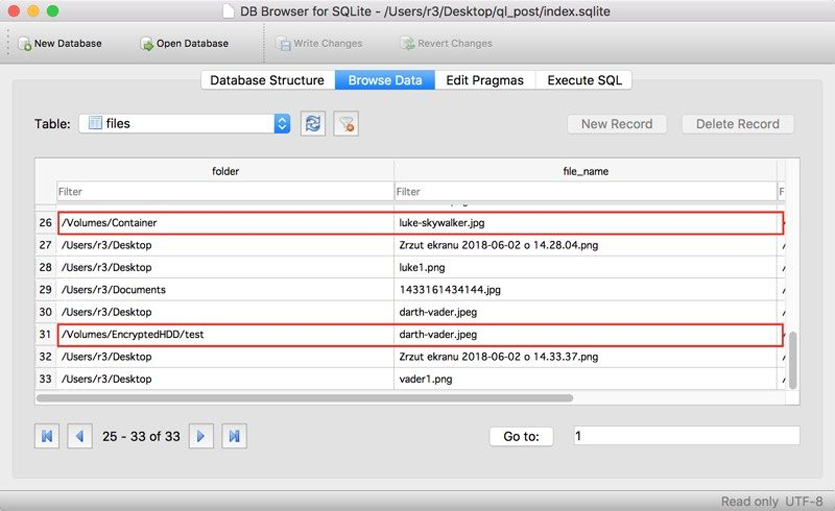
Task: Go to previous page of records
Action: 80,436
